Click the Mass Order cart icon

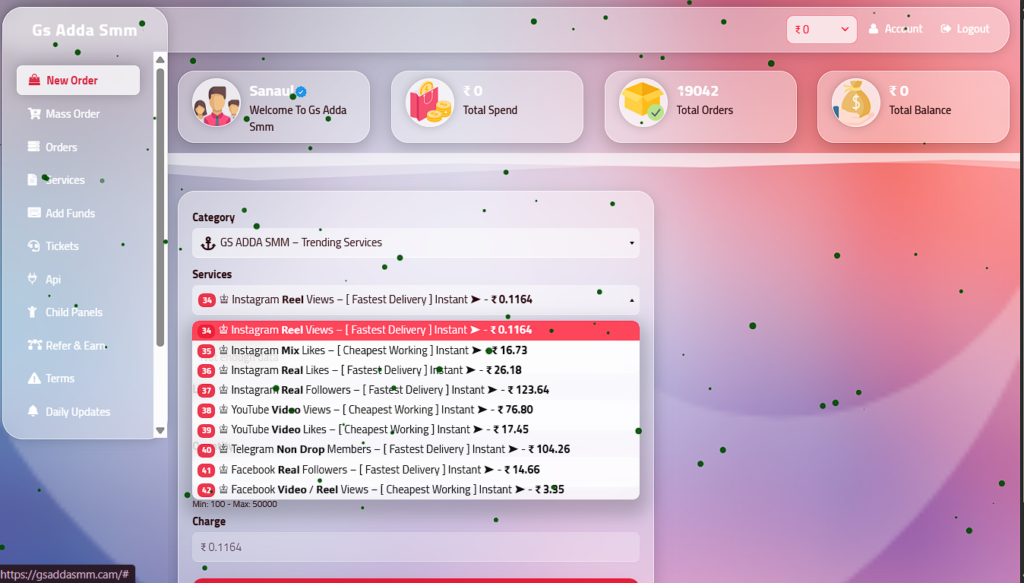[x=34, y=114]
